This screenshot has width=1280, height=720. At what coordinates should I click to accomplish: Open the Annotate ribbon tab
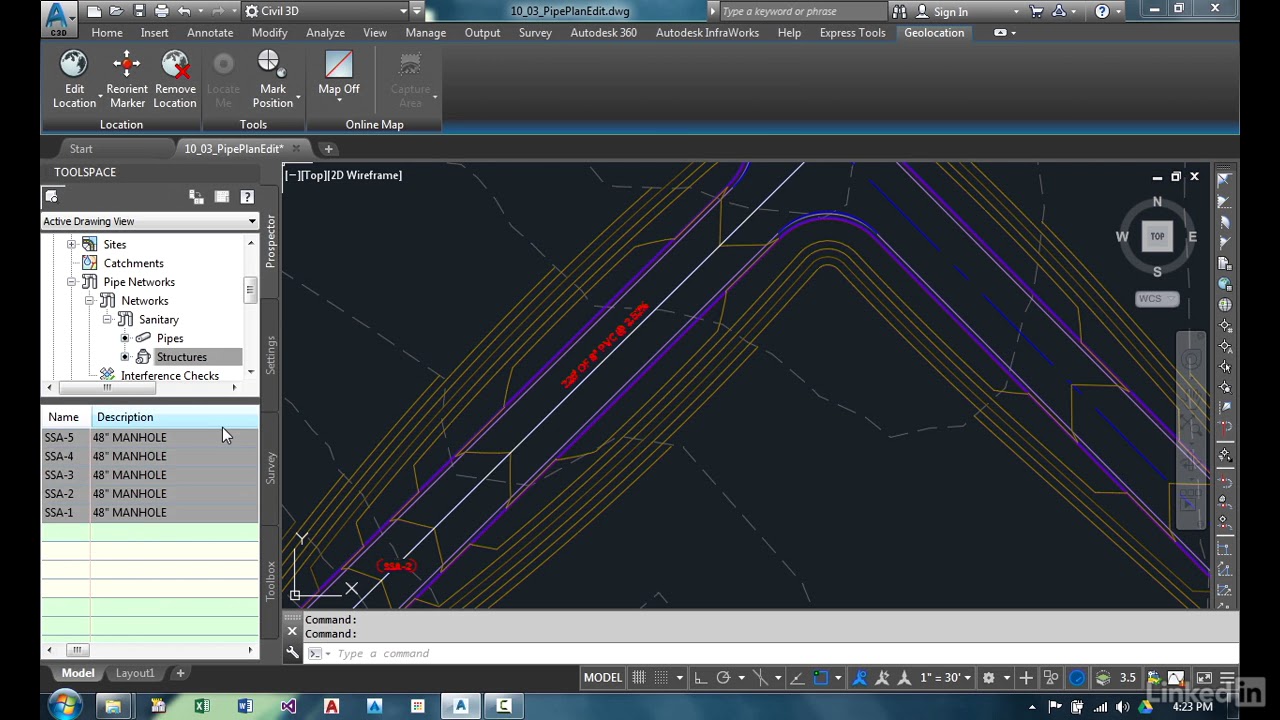coord(210,33)
